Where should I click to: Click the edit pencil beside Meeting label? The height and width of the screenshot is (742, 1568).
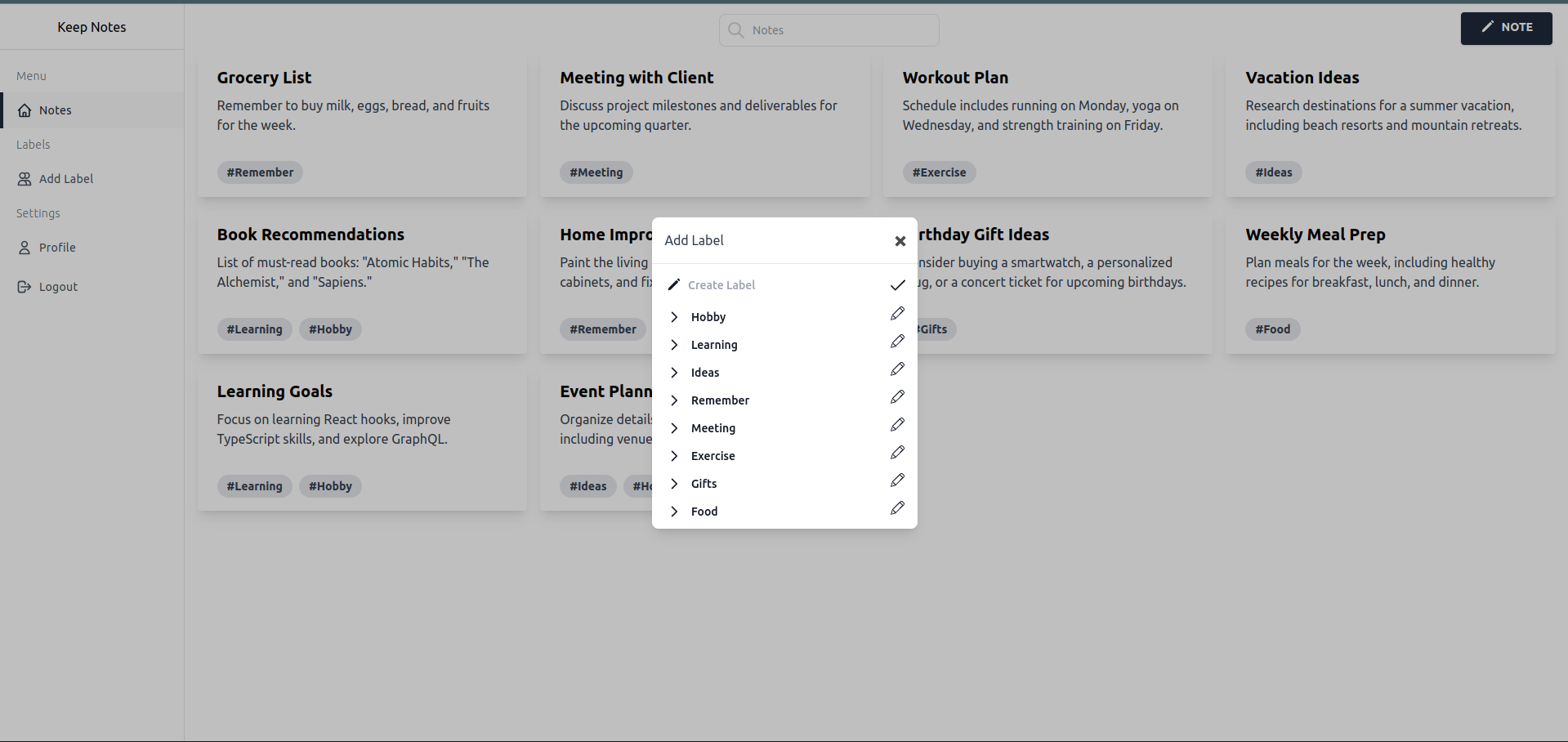point(896,424)
